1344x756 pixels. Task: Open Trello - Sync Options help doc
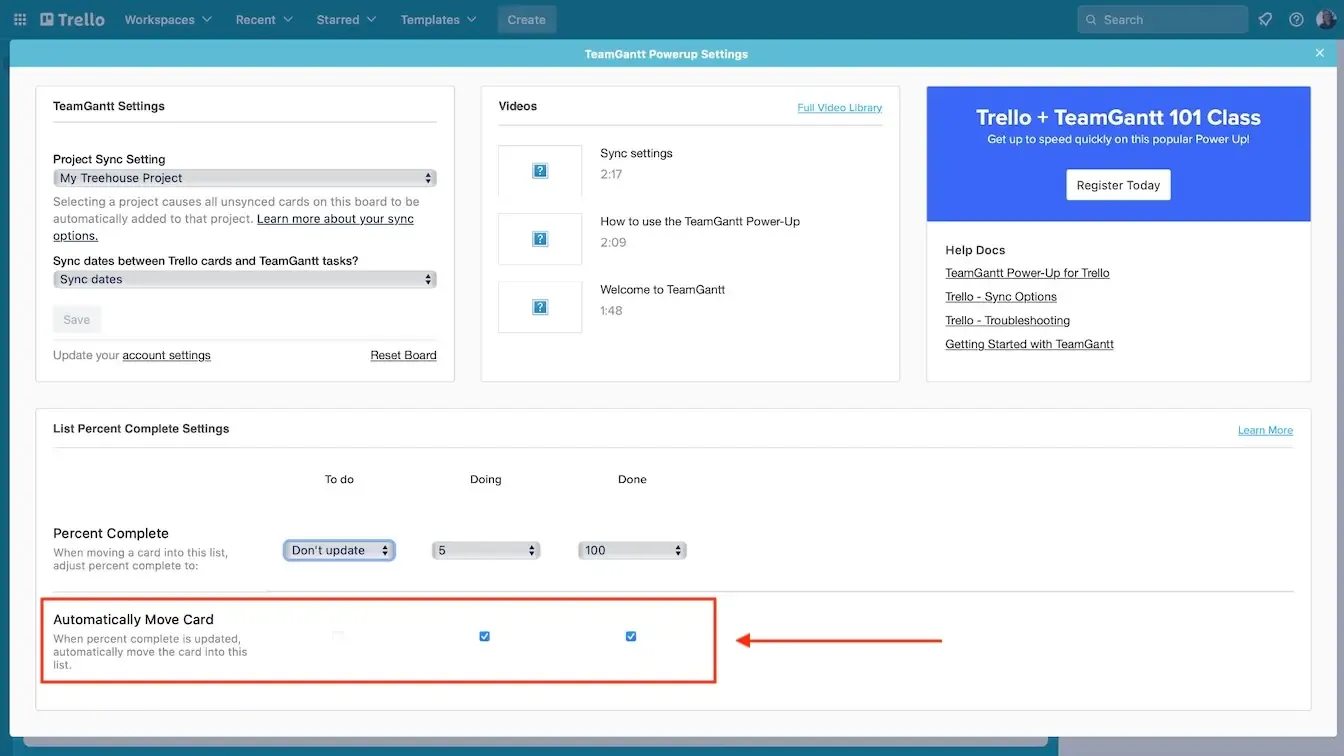coord(1001,297)
